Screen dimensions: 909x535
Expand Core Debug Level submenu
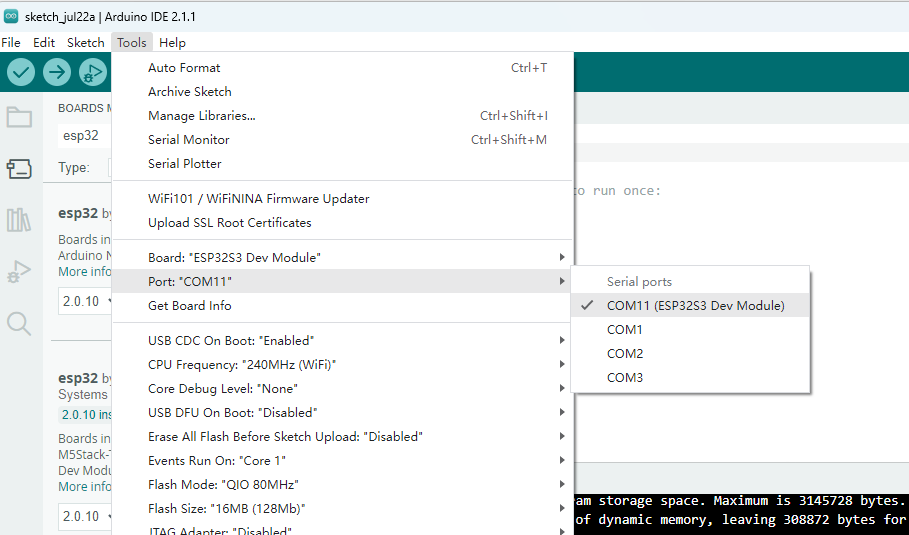point(343,388)
